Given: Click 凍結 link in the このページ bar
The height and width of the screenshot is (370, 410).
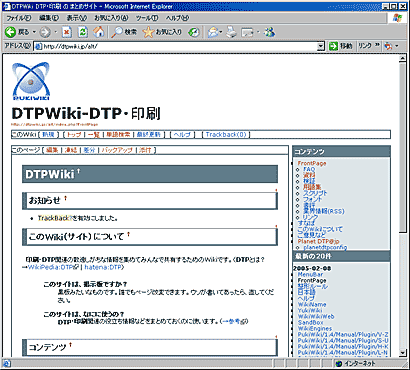Looking at the screenshot, I should 71,150.
